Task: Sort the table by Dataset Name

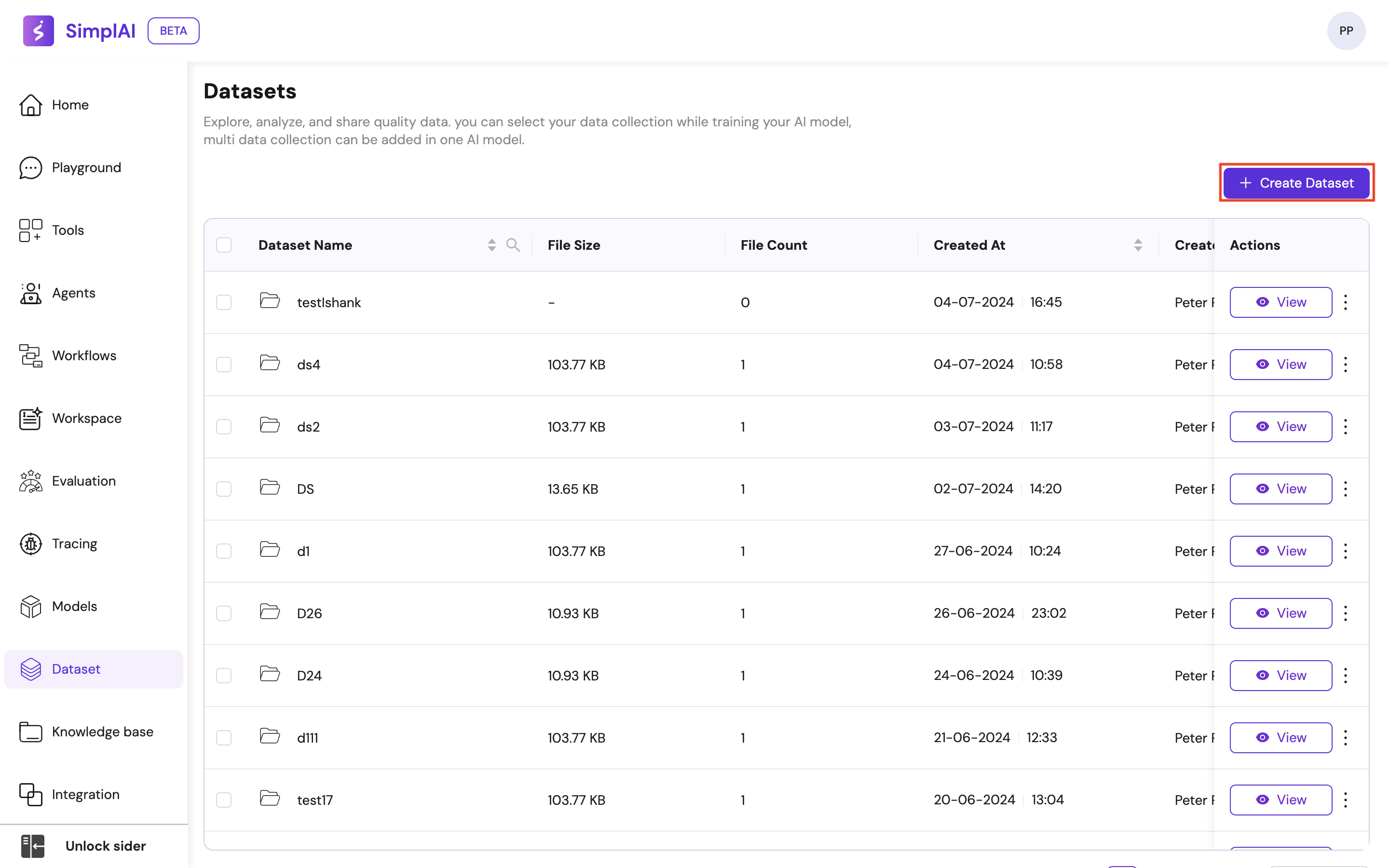Action: click(x=492, y=244)
